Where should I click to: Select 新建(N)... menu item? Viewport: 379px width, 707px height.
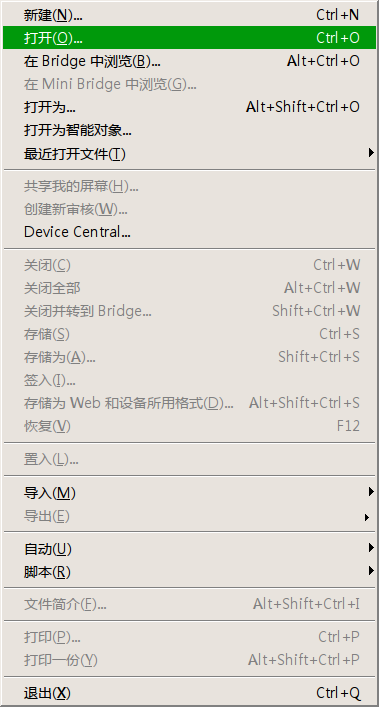[x=189, y=15]
